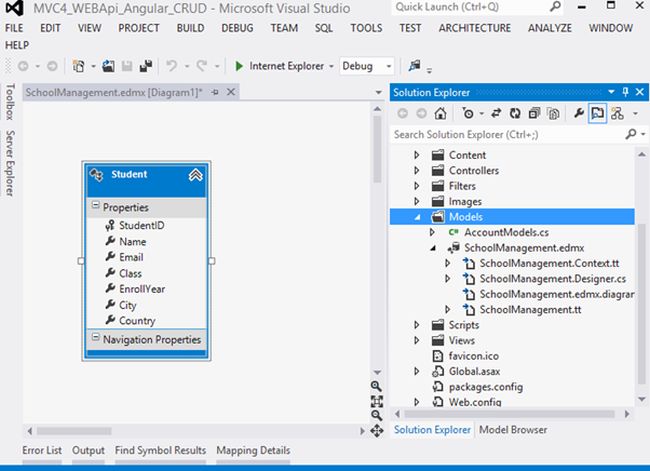650x471 pixels.
Task: Click the Show All Files icon
Action: coord(553,113)
